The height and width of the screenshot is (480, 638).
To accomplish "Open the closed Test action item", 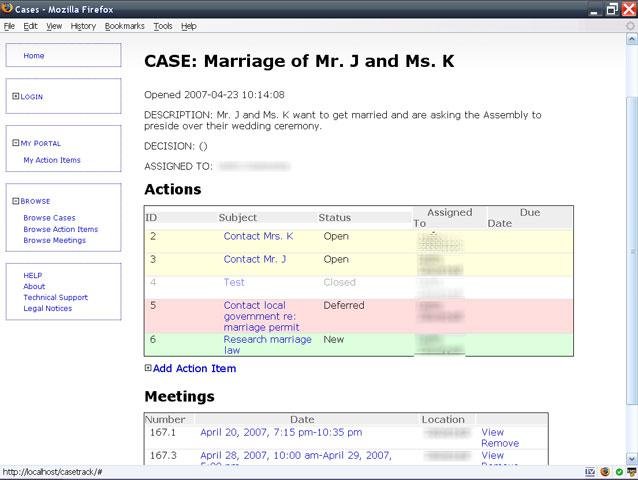I will click(234, 282).
